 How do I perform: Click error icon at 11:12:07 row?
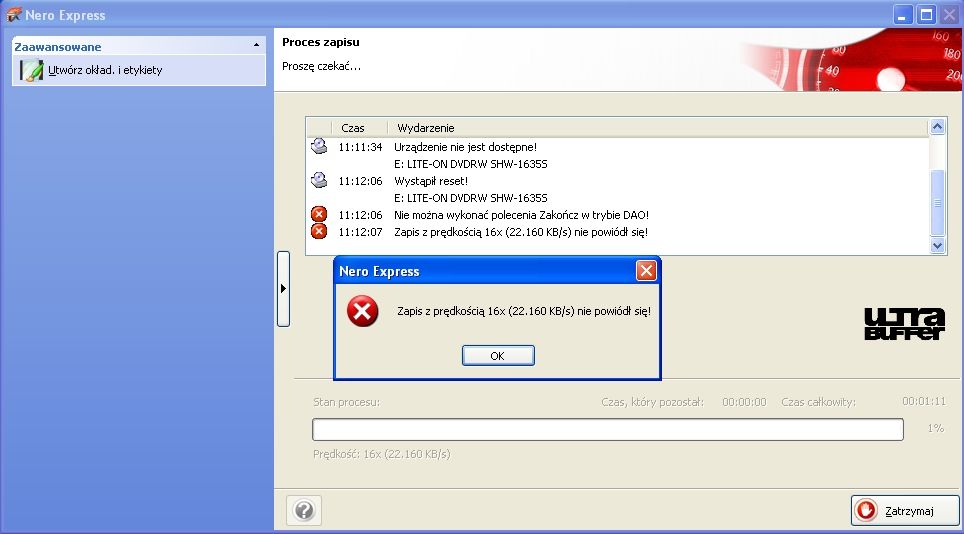coord(319,232)
